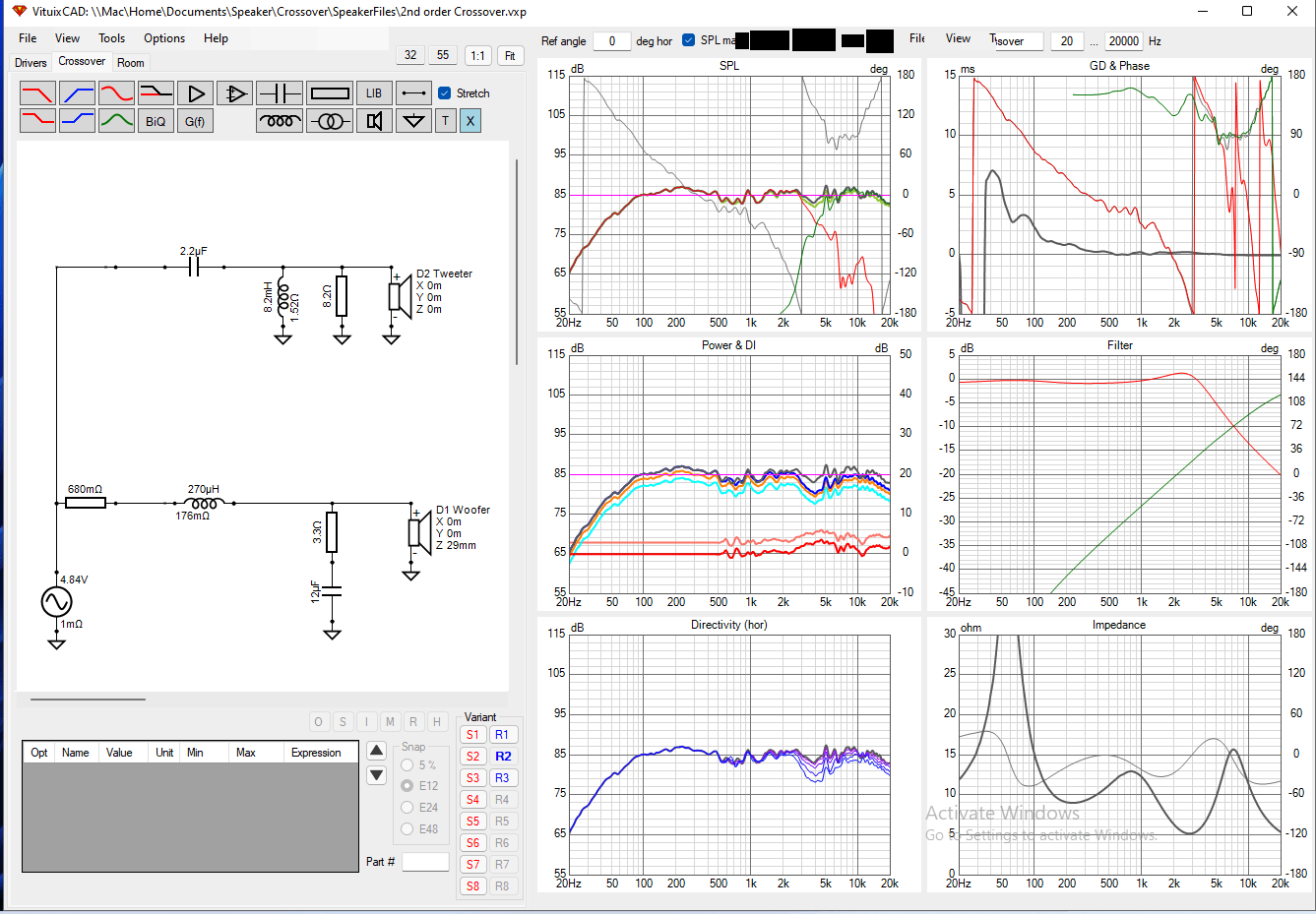Screen dimensions: 1316x914
Task: Select the red S-curve filter block icon
Action: coord(116,93)
